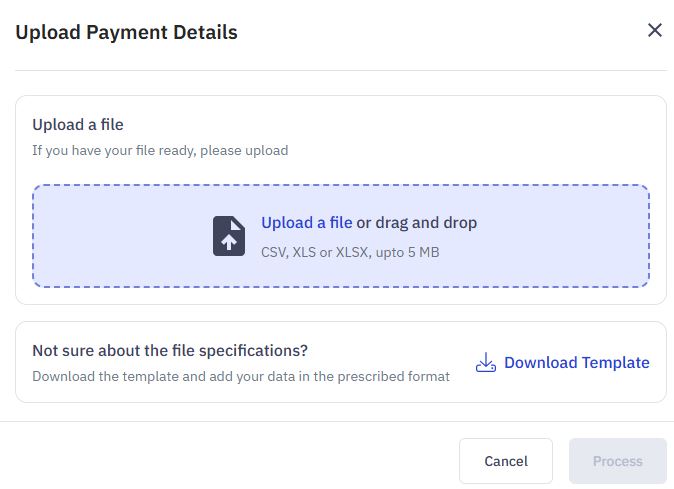Click the 'CSV, XLS or XLSX, upto 5 MB' hint

350,252
